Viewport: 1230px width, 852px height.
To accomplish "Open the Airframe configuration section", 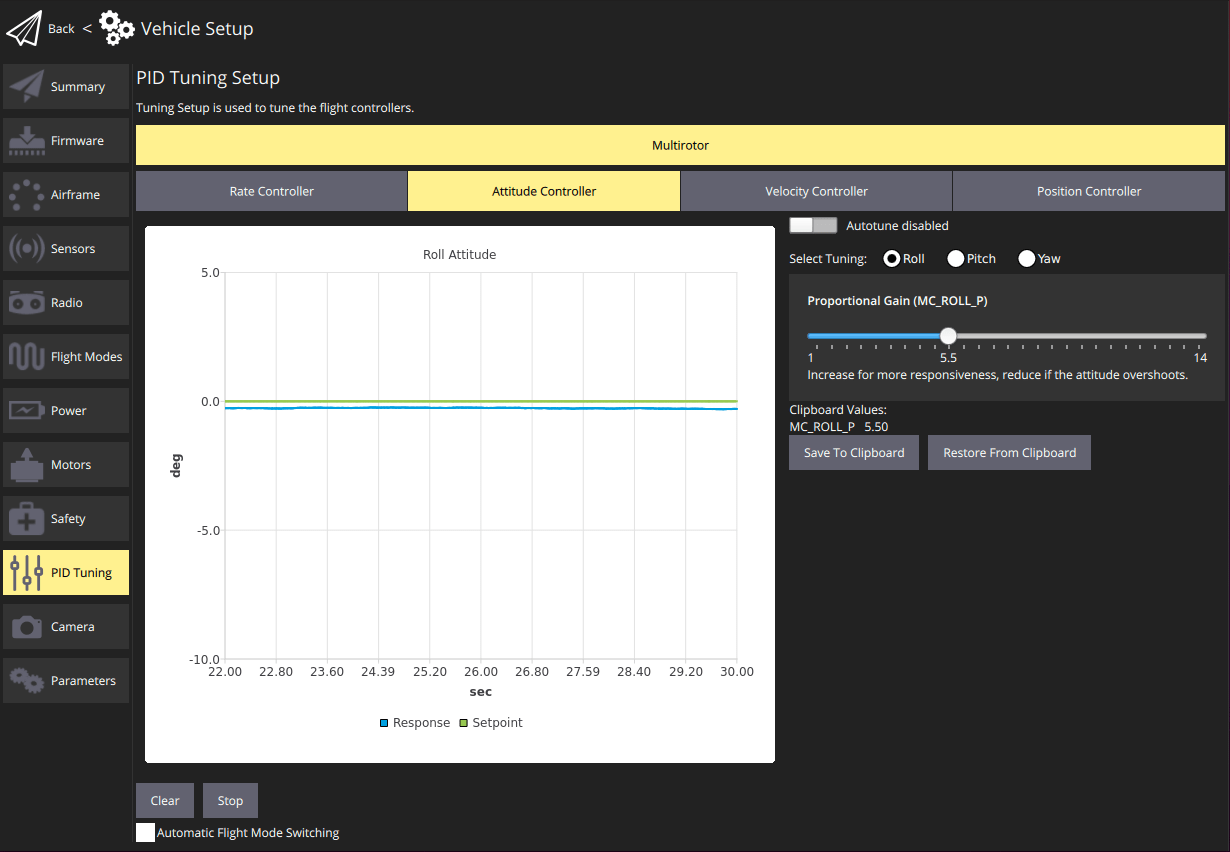I will pos(66,195).
